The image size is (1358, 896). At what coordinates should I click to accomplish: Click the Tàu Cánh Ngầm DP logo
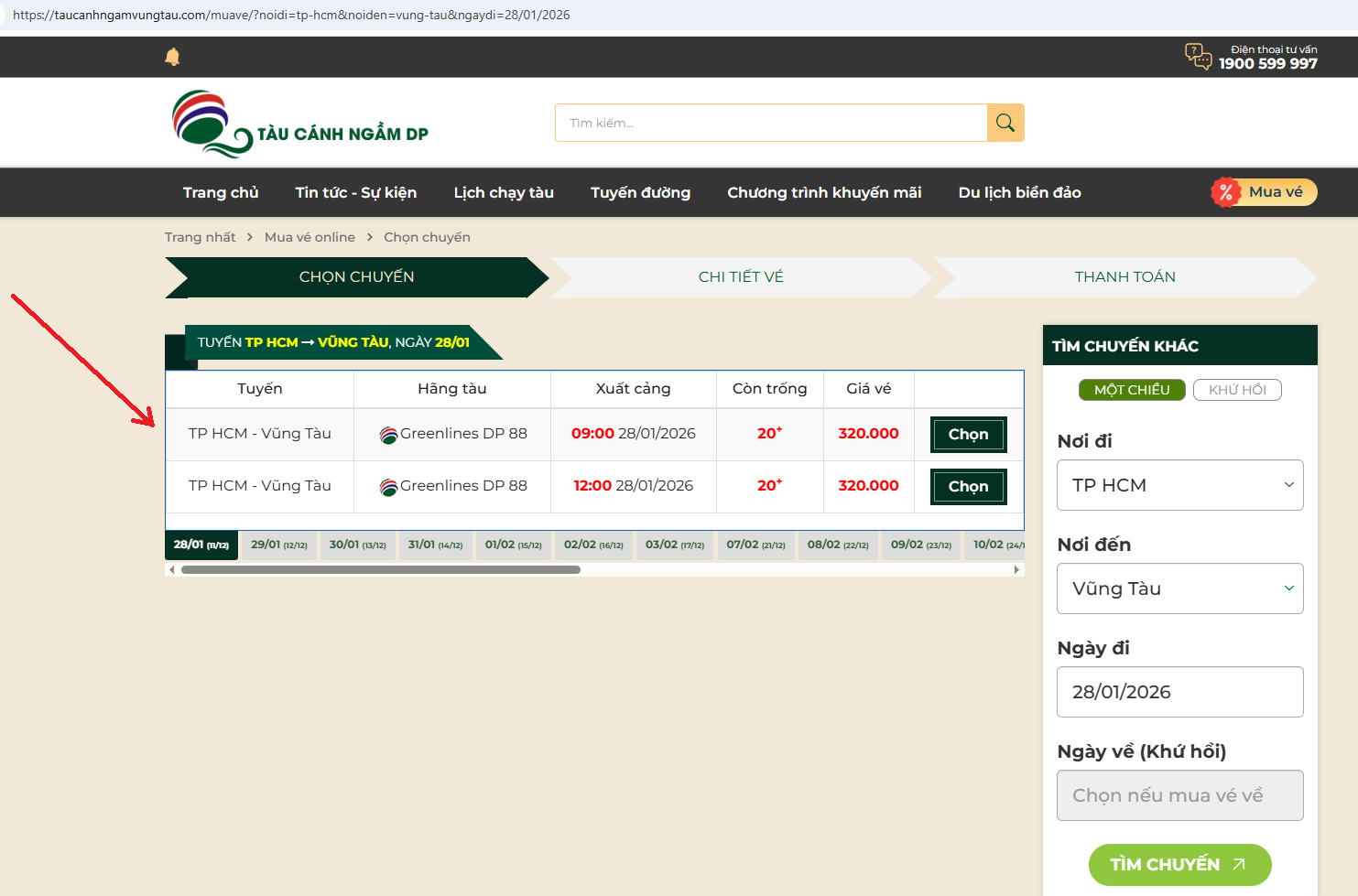[300, 124]
